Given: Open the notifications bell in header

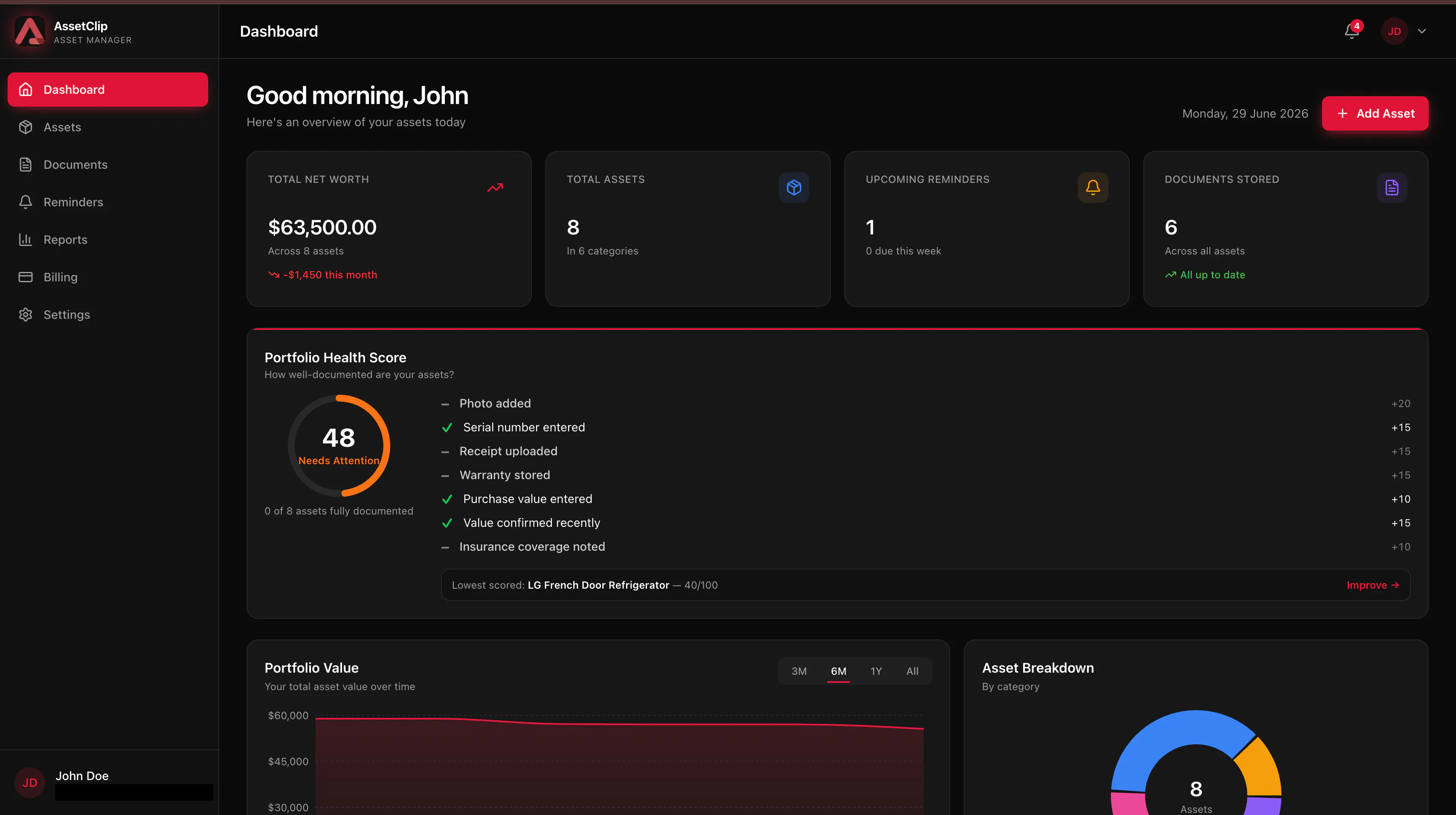Looking at the screenshot, I should coord(1352,31).
